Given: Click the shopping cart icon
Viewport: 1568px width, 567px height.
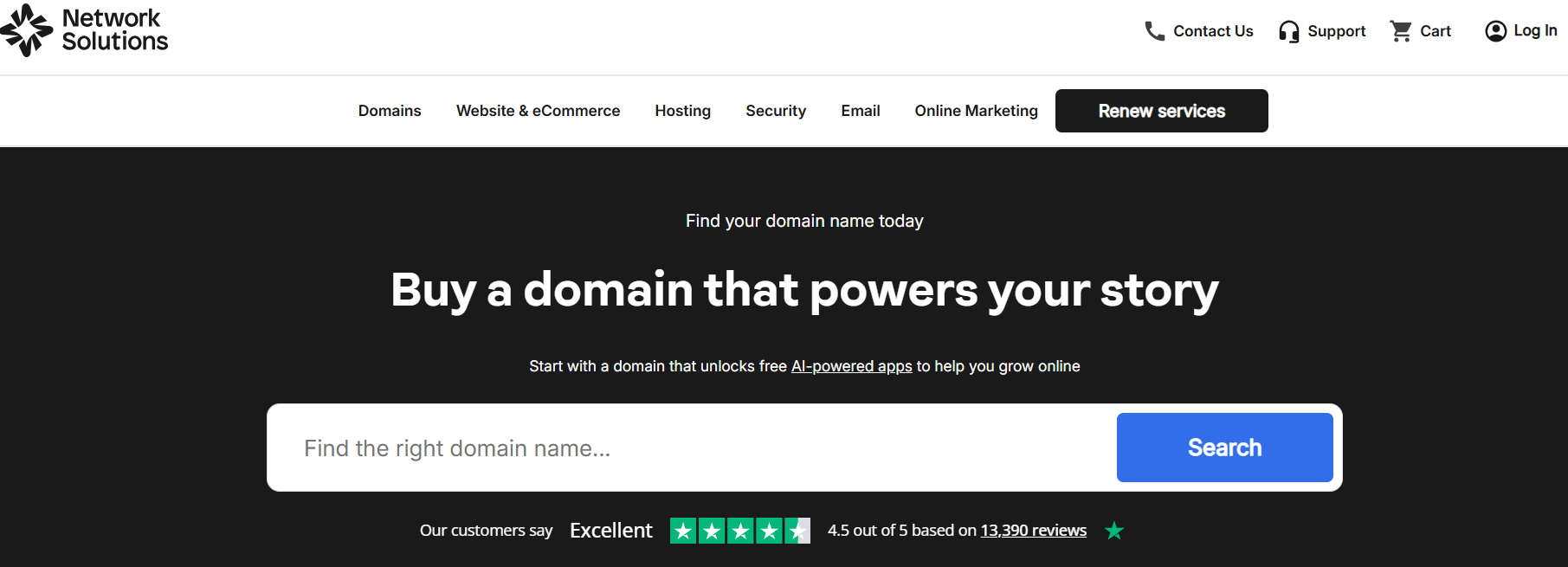Looking at the screenshot, I should coord(1401,31).
